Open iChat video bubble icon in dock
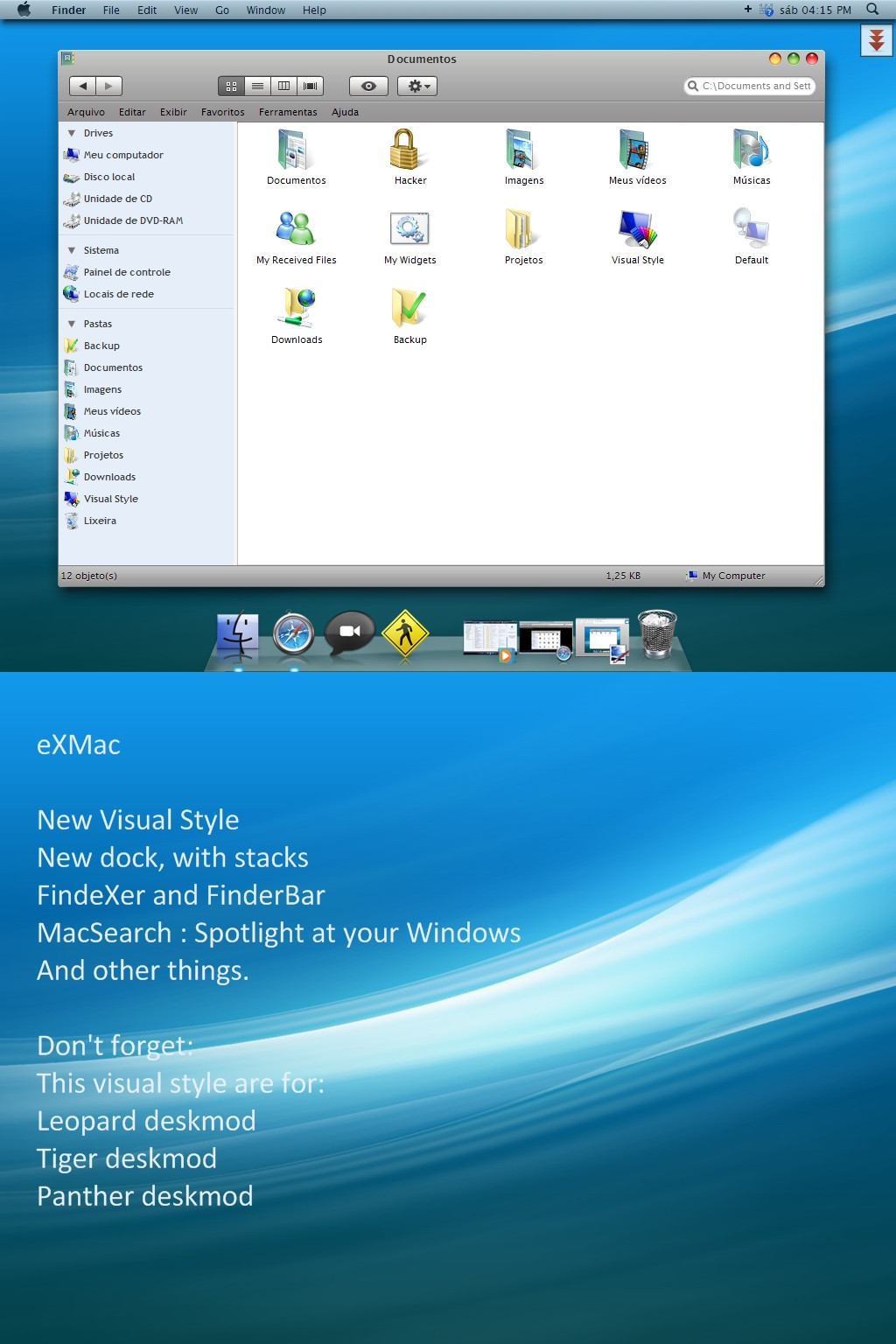896x1344 pixels. point(349,633)
